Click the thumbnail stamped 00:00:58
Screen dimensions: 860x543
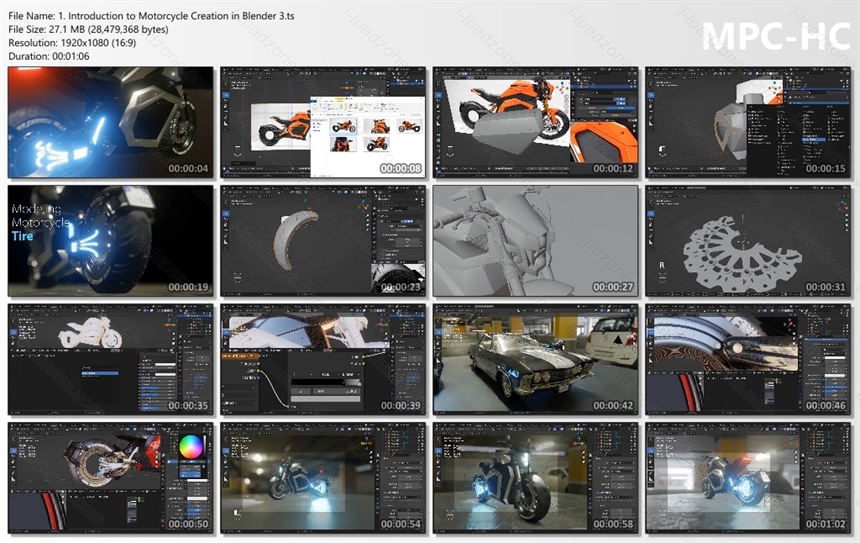click(x=536, y=478)
